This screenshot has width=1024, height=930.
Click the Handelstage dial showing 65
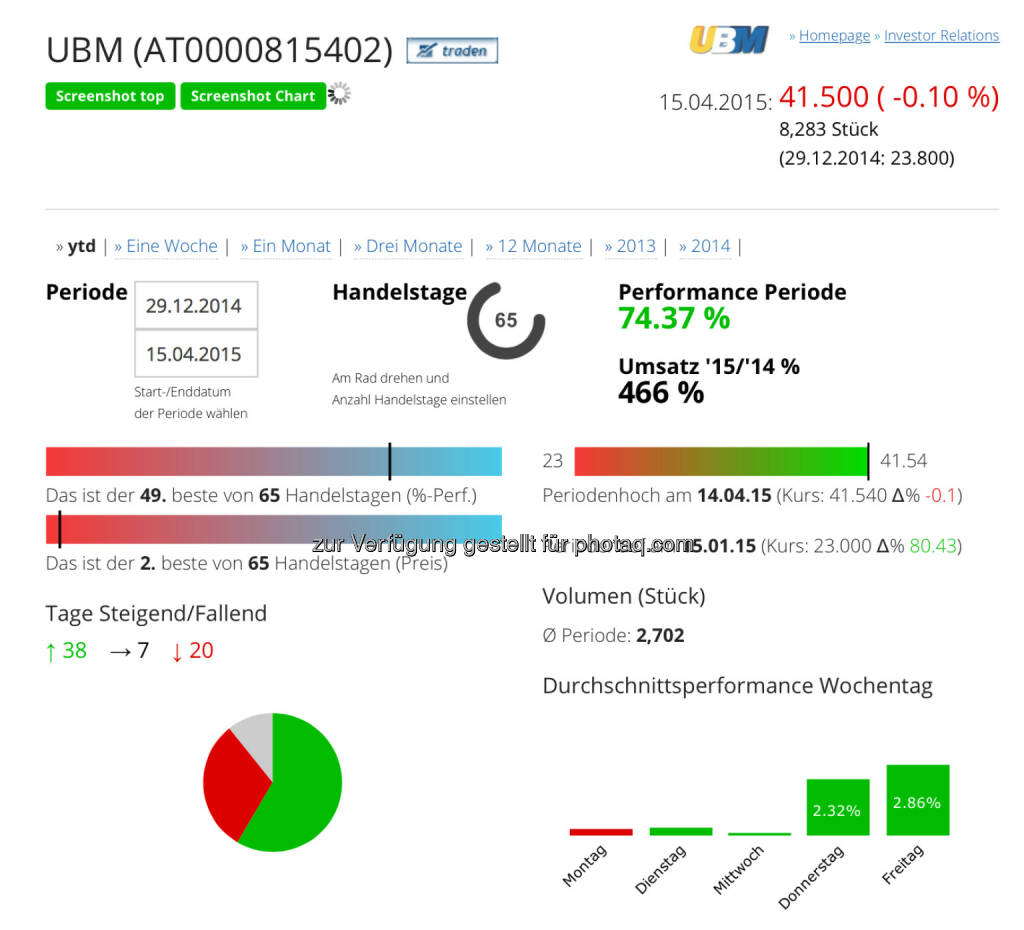click(x=505, y=320)
